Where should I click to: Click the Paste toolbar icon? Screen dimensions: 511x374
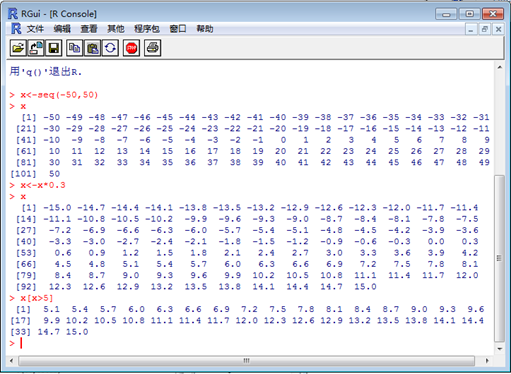92,48
